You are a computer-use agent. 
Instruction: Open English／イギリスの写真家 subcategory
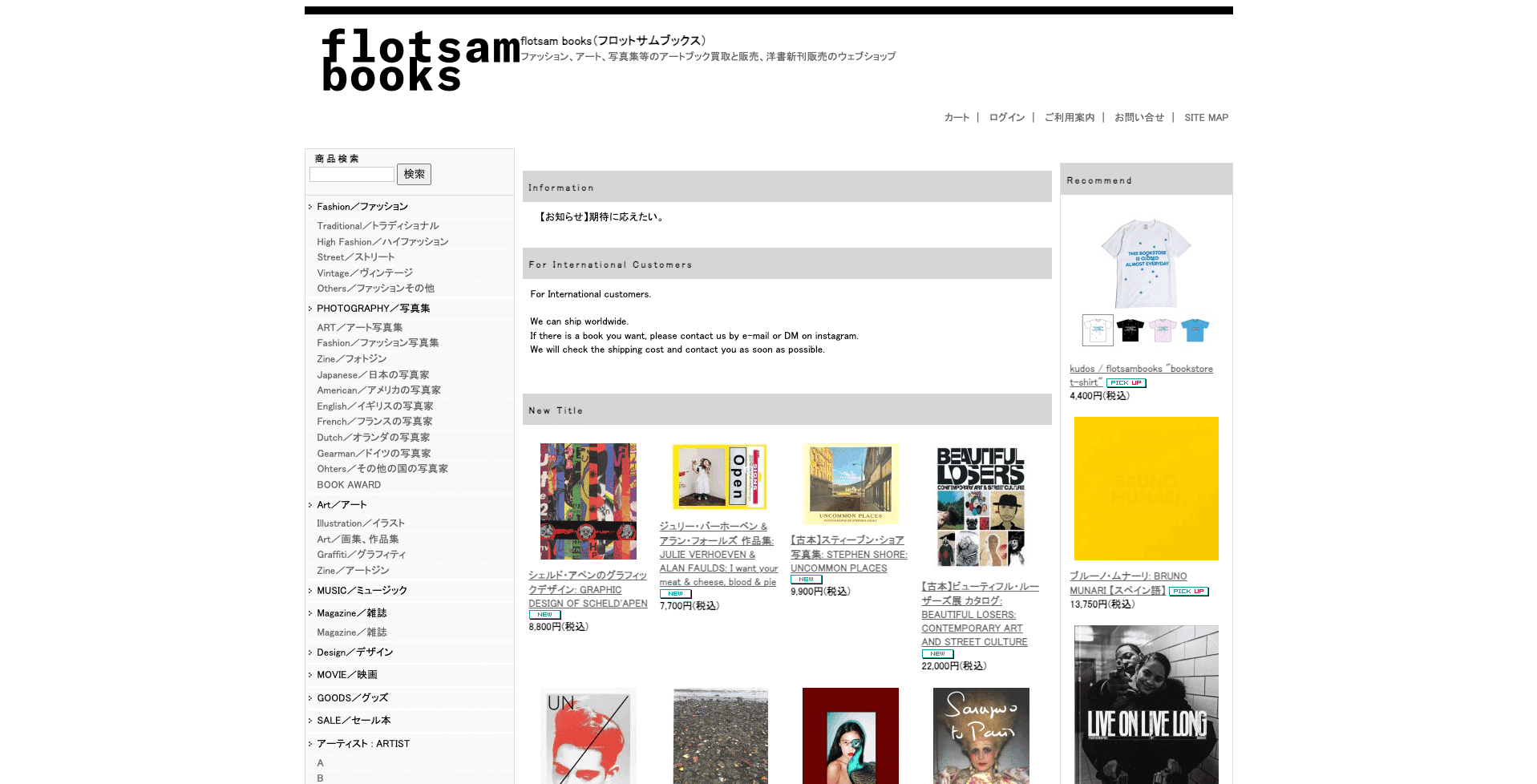coord(374,406)
